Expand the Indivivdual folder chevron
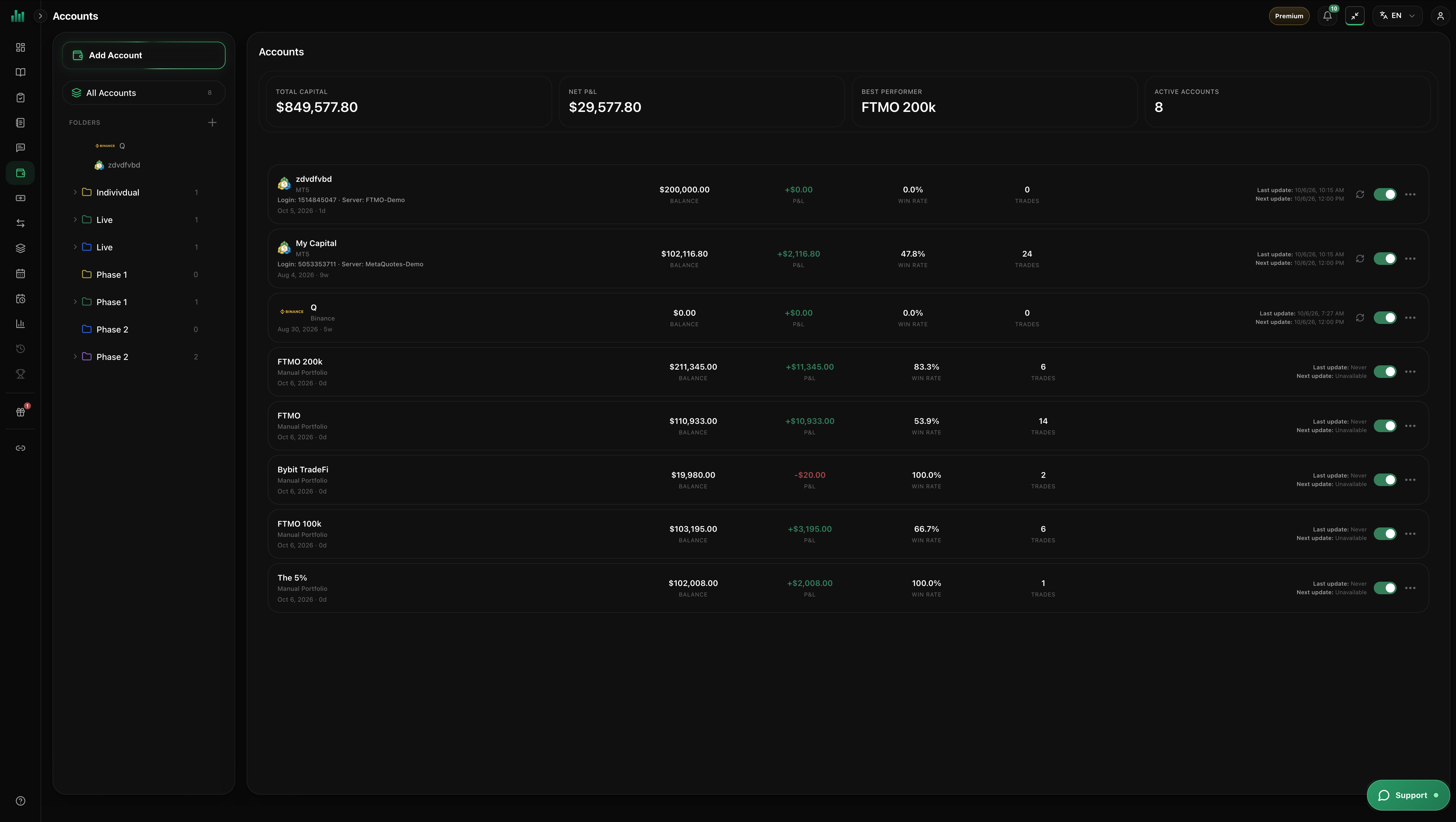This screenshot has width=1456, height=822. 75,192
